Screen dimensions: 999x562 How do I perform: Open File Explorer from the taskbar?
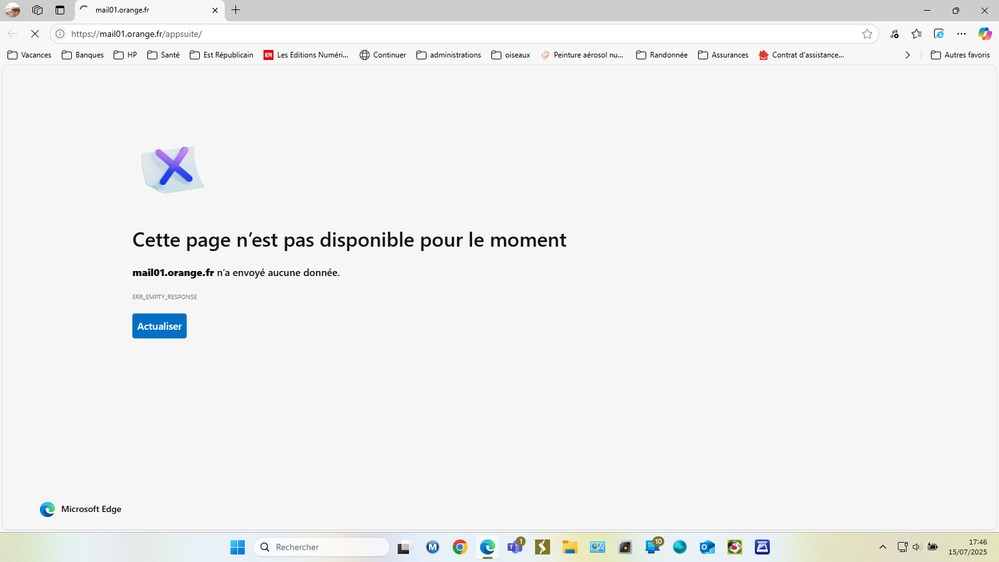click(x=570, y=547)
